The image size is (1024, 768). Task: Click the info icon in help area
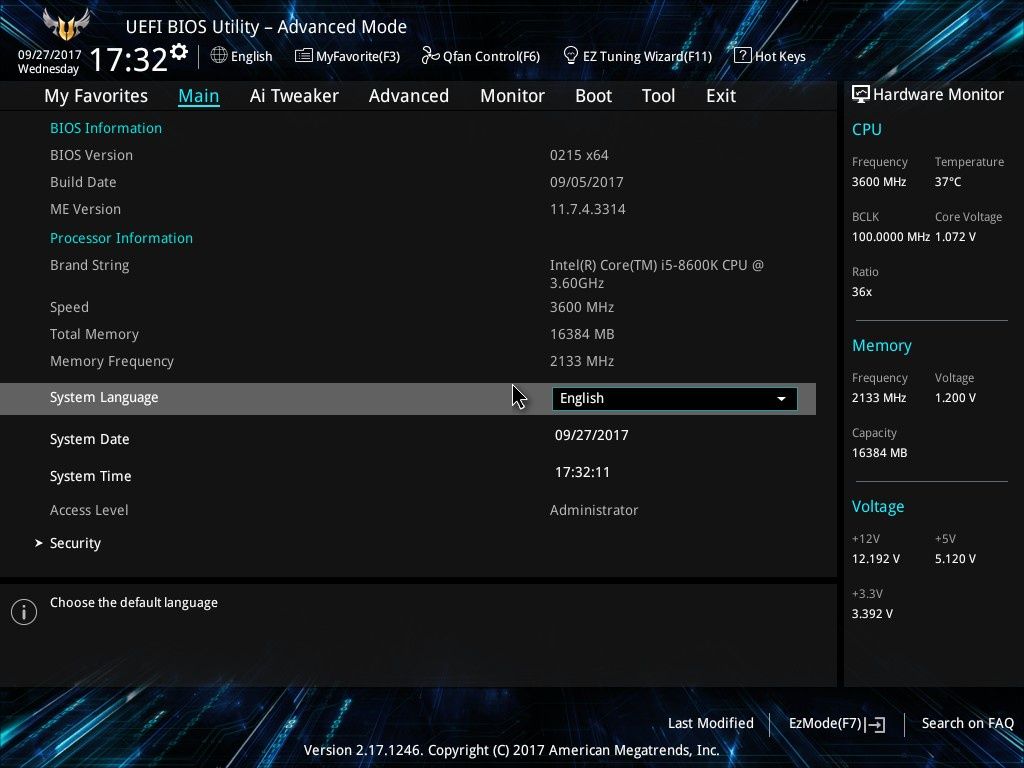[24, 612]
